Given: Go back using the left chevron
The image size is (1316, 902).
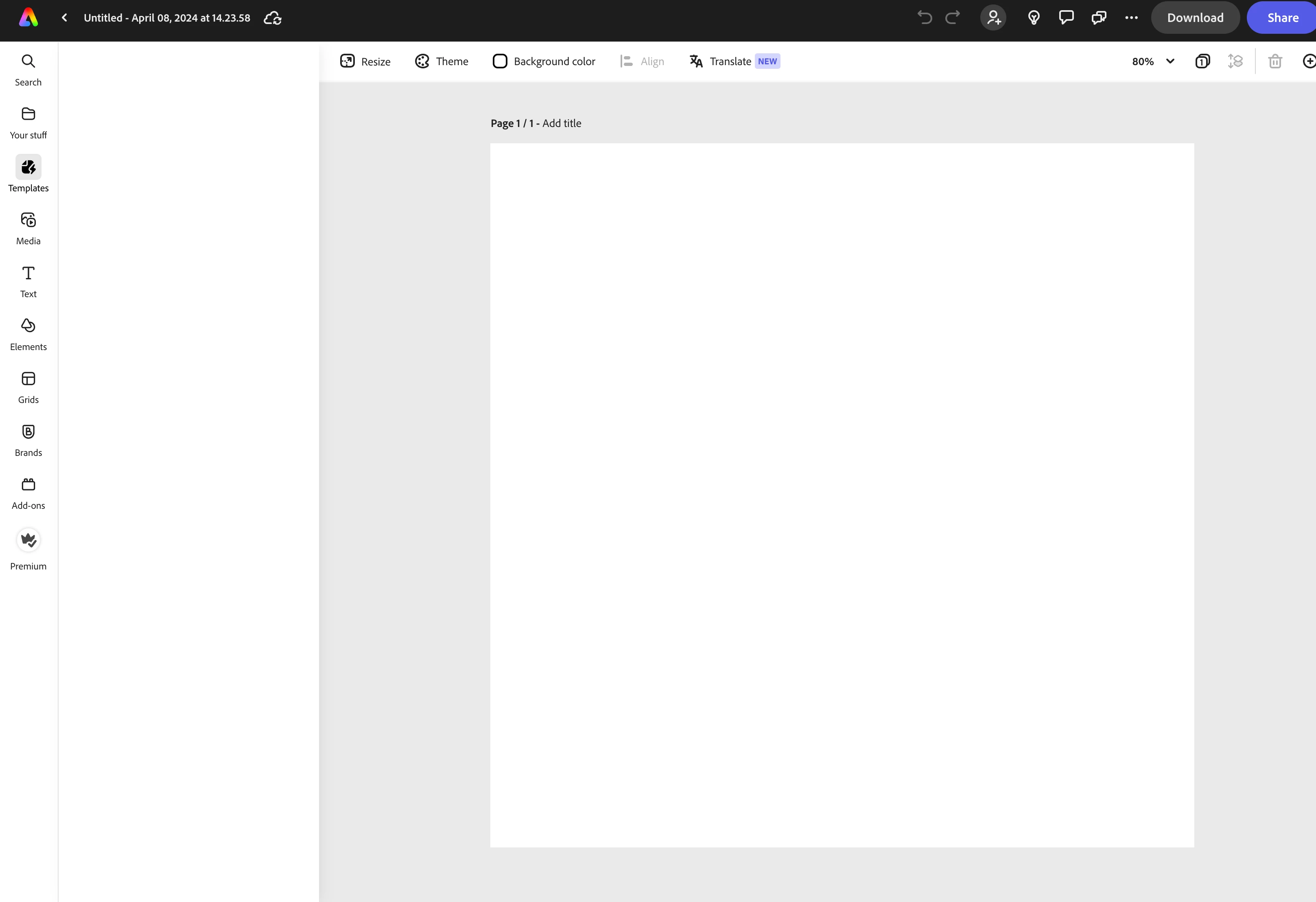Looking at the screenshot, I should [65, 18].
